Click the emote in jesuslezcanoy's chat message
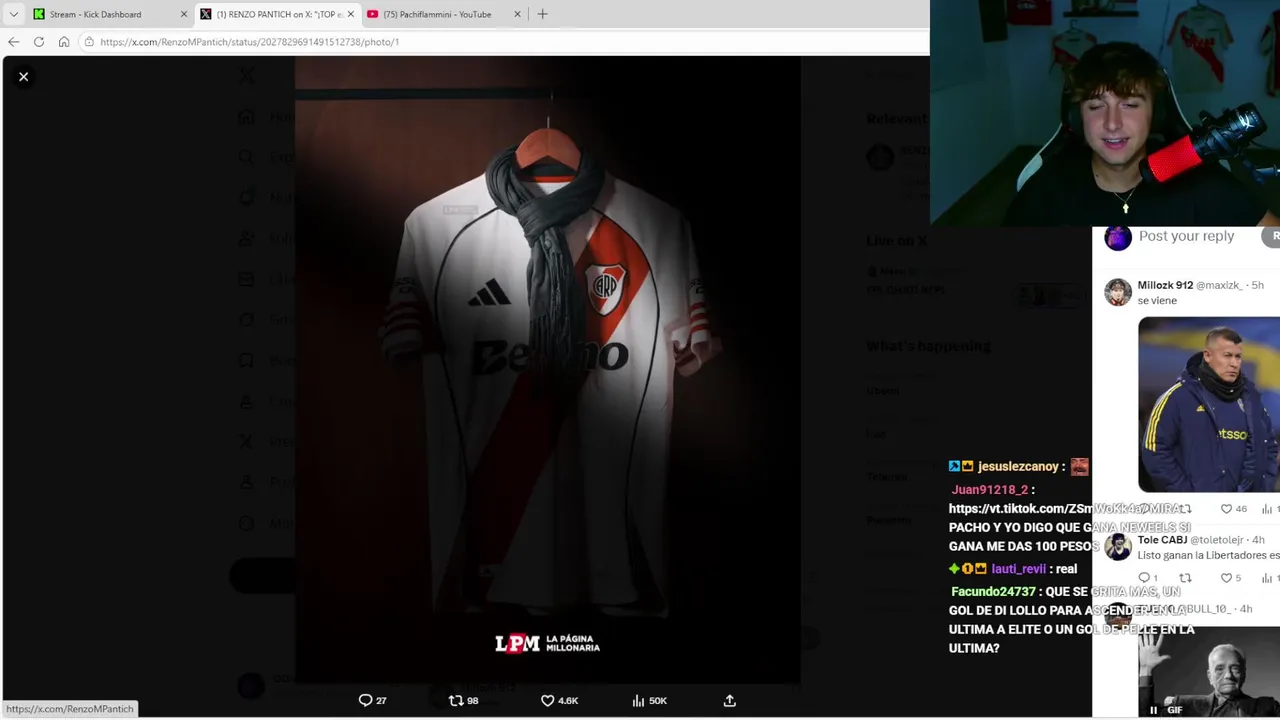This screenshot has width=1280, height=720. coord(1079,466)
